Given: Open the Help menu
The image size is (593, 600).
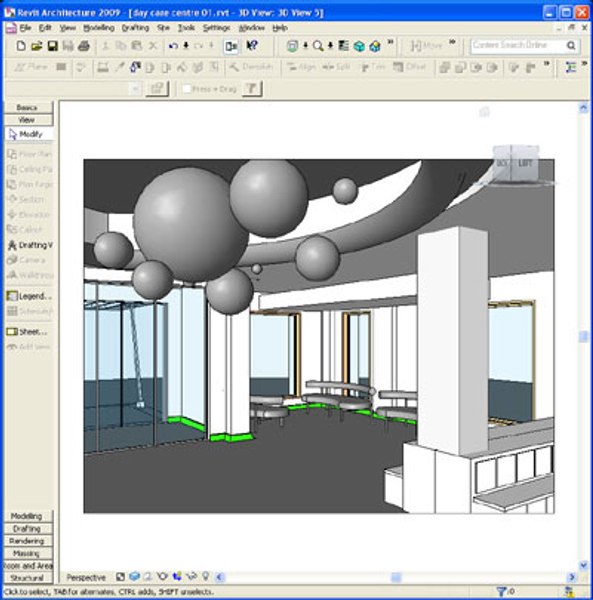Looking at the screenshot, I should [280, 28].
